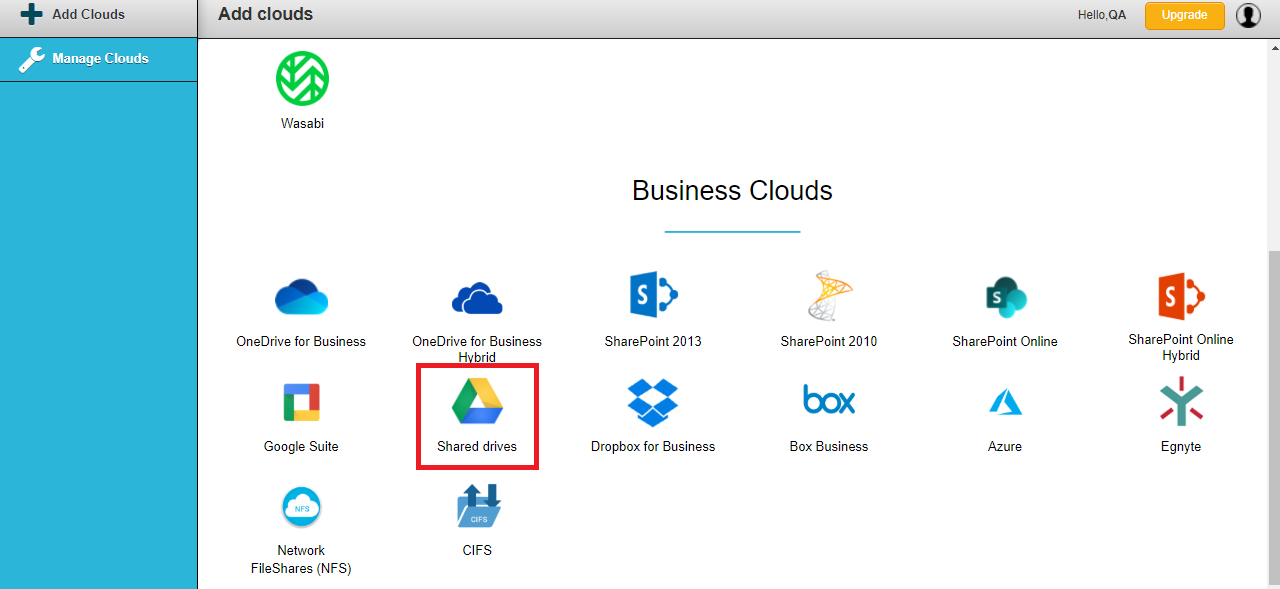Click the Hello,QA account label

[1102, 15]
